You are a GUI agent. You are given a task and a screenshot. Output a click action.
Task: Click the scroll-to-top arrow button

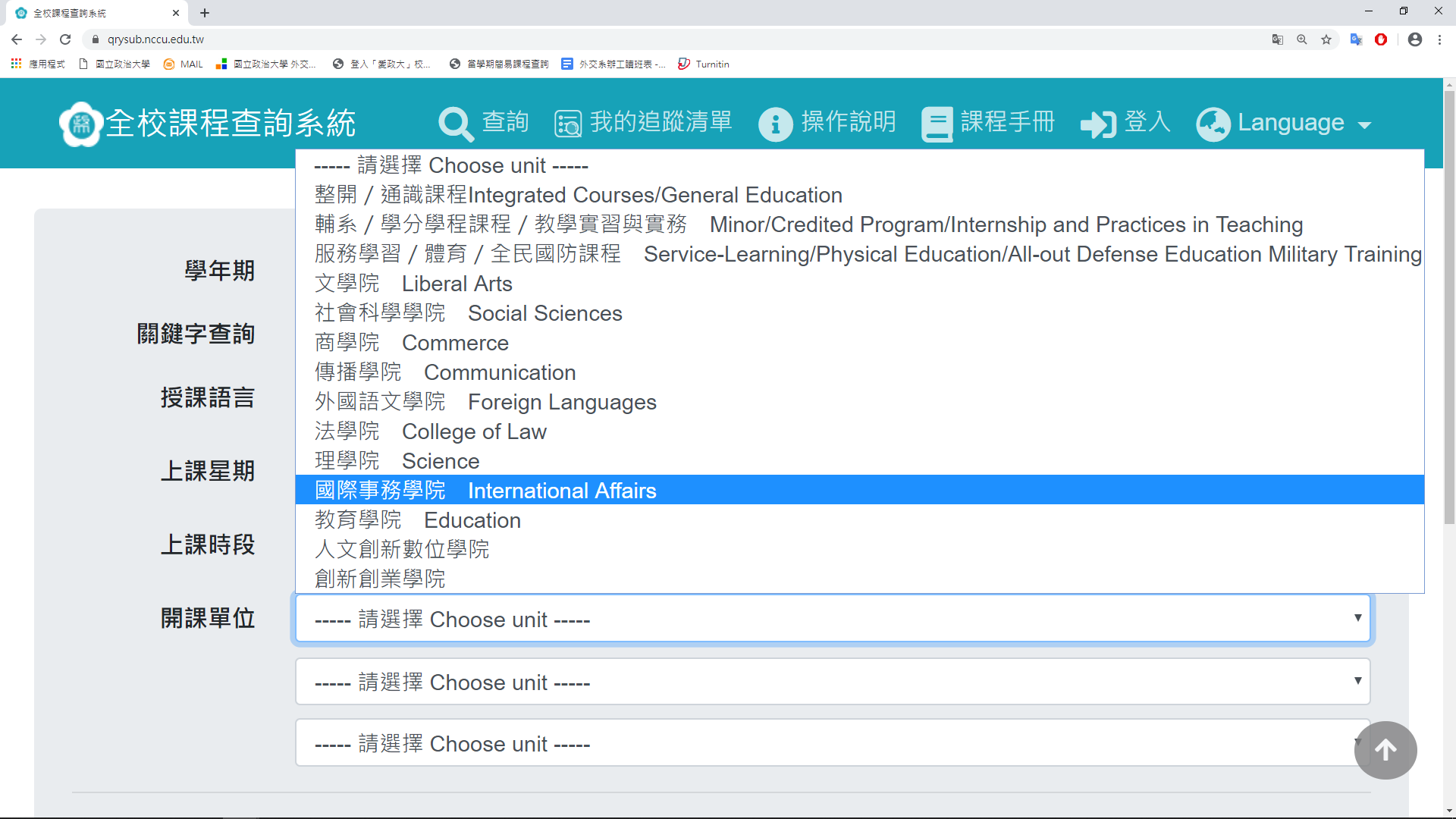click(1385, 750)
